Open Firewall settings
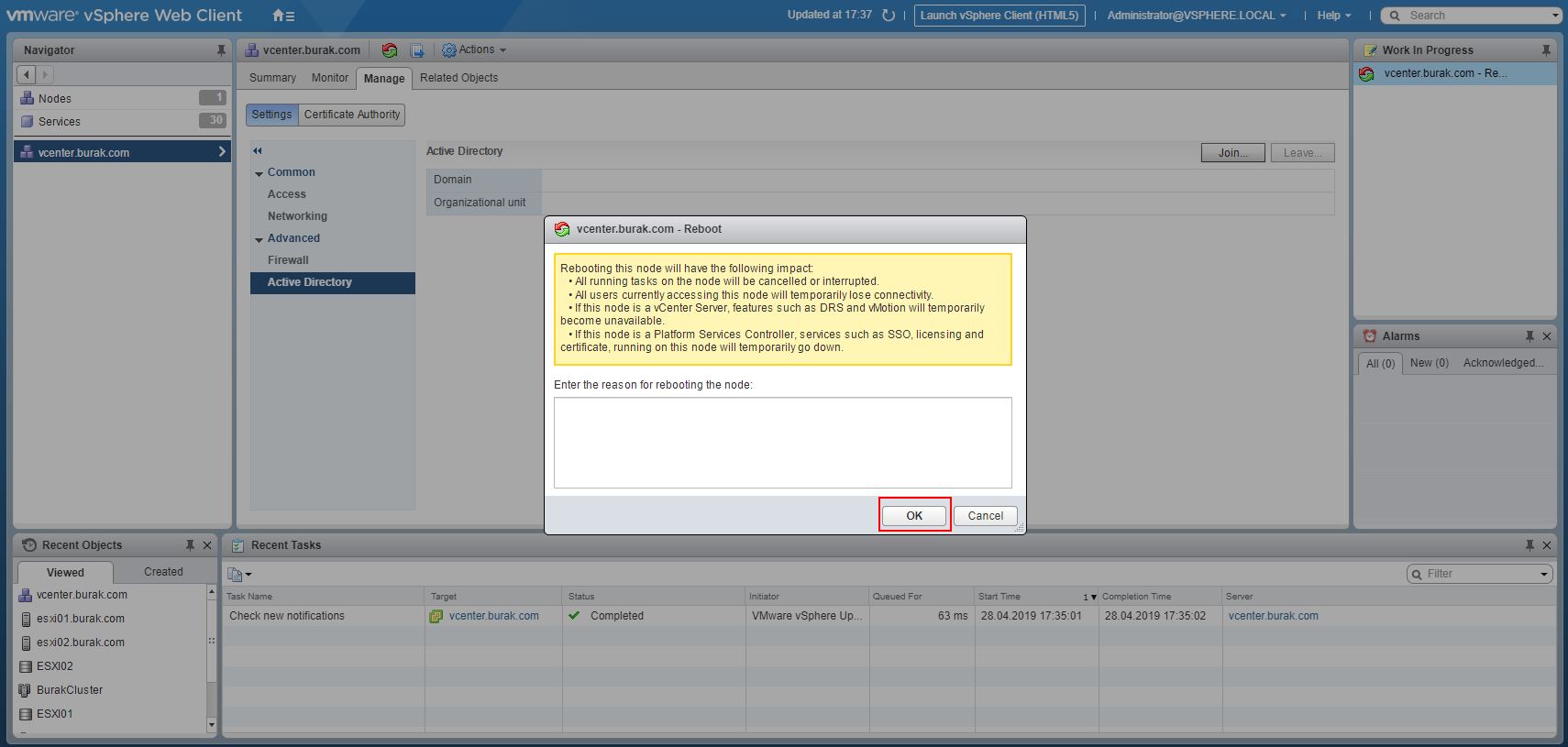The height and width of the screenshot is (747, 1568). pos(288,260)
